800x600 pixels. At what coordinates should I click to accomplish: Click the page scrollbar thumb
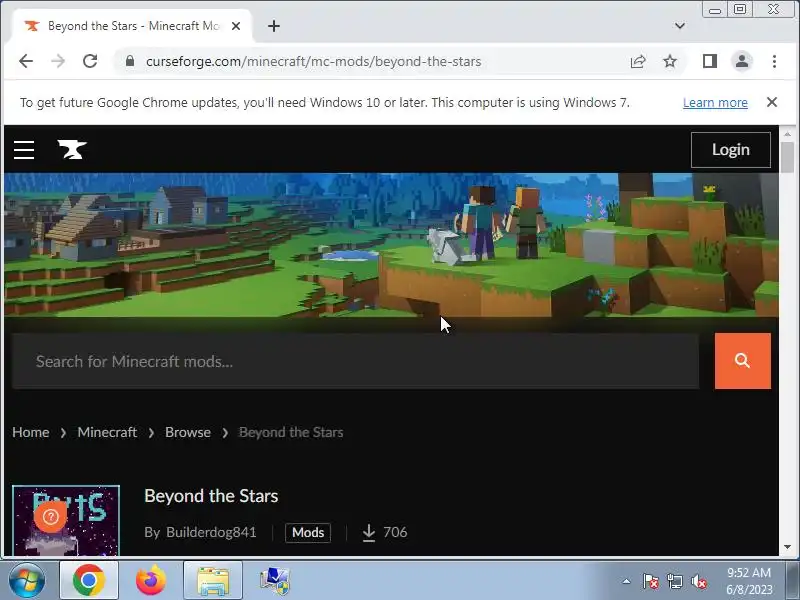coord(787,157)
